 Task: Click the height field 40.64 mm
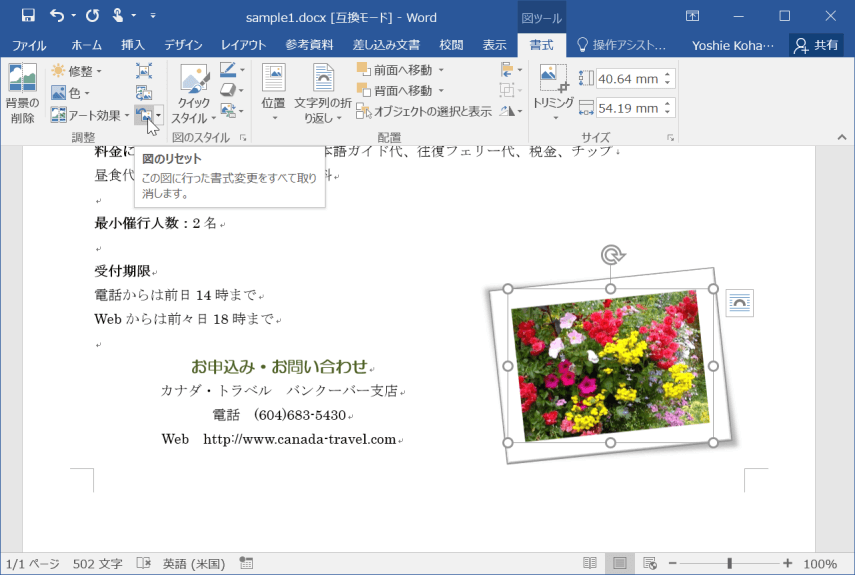(x=628, y=79)
